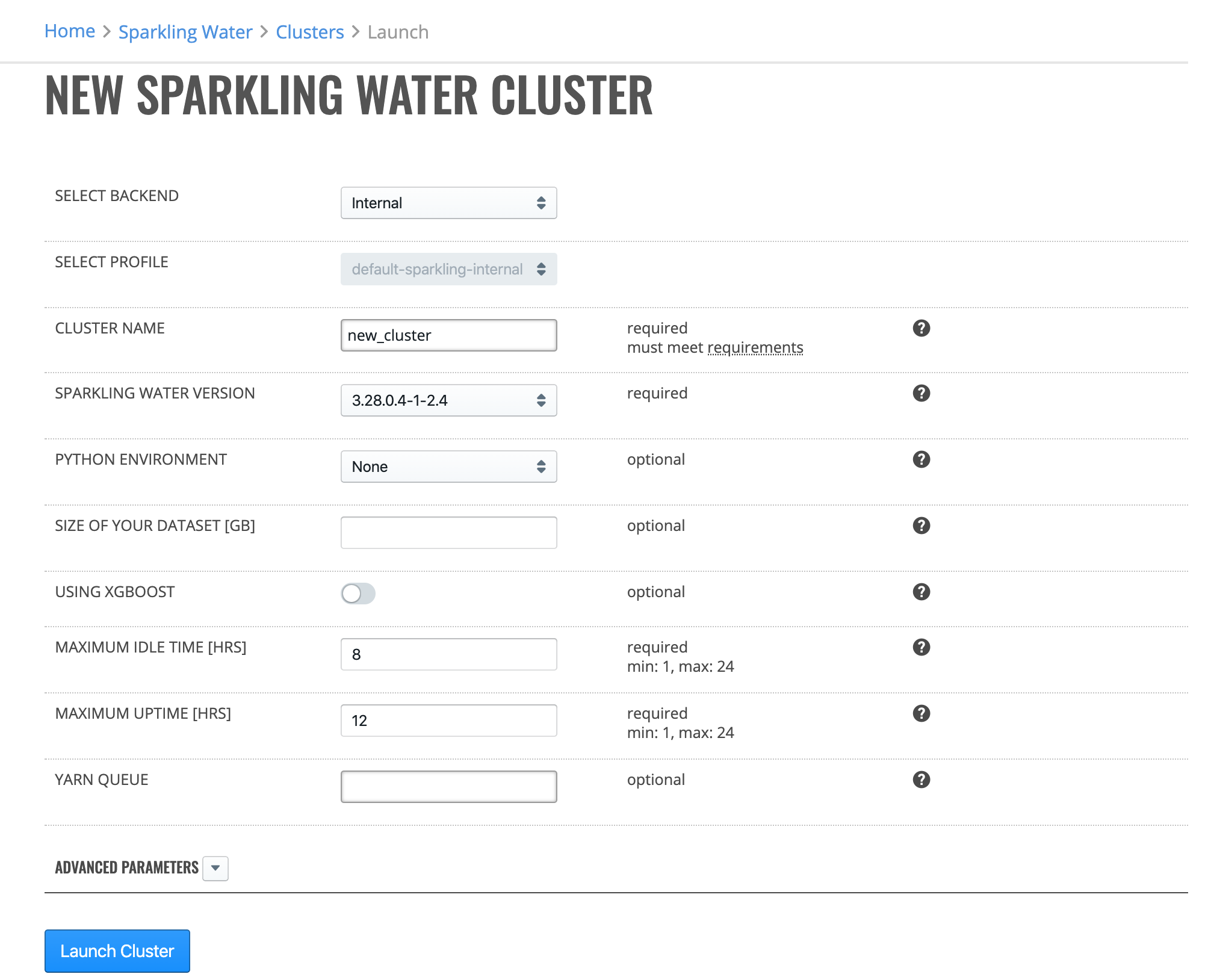Click the underlined requirements link
The height and width of the screenshot is (980, 1211).
click(755, 348)
